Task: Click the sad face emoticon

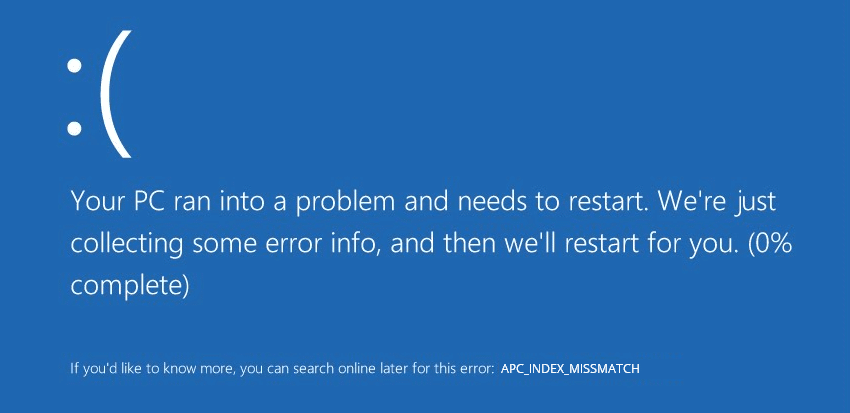Action: [99, 94]
